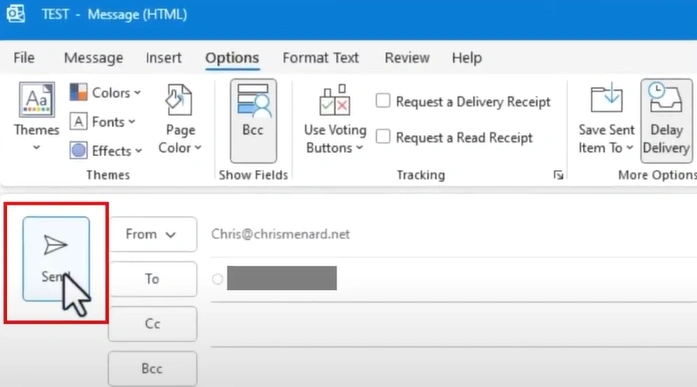Click inside the Cc address field

(x=453, y=324)
